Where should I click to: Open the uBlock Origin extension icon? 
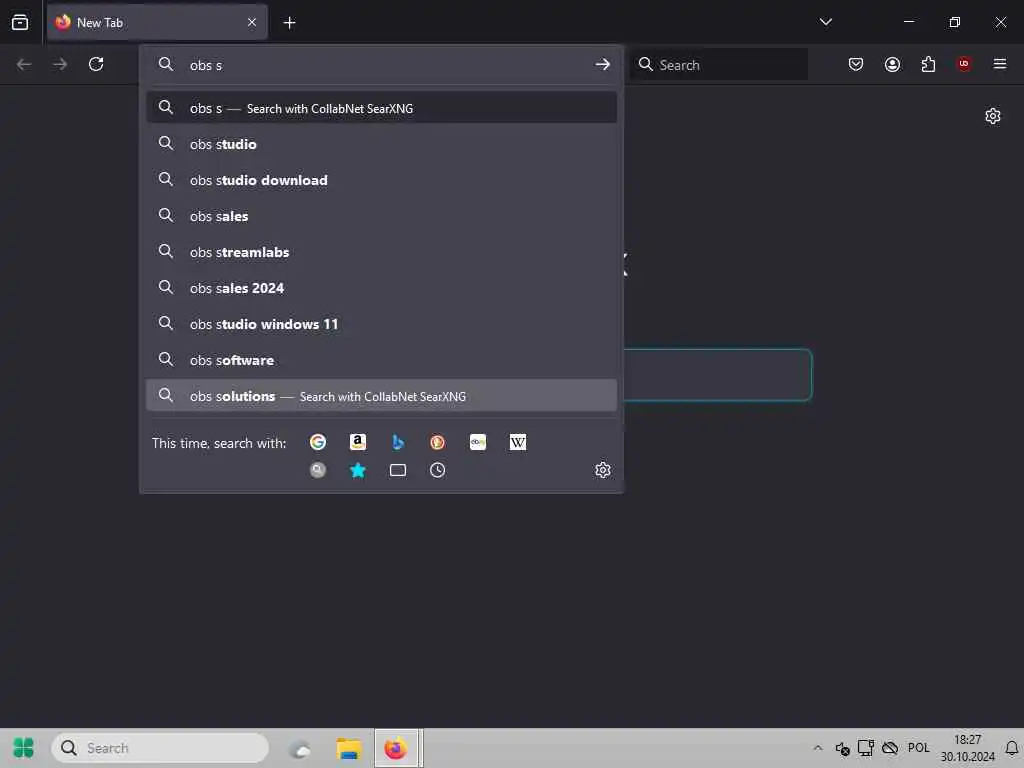[x=963, y=64]
